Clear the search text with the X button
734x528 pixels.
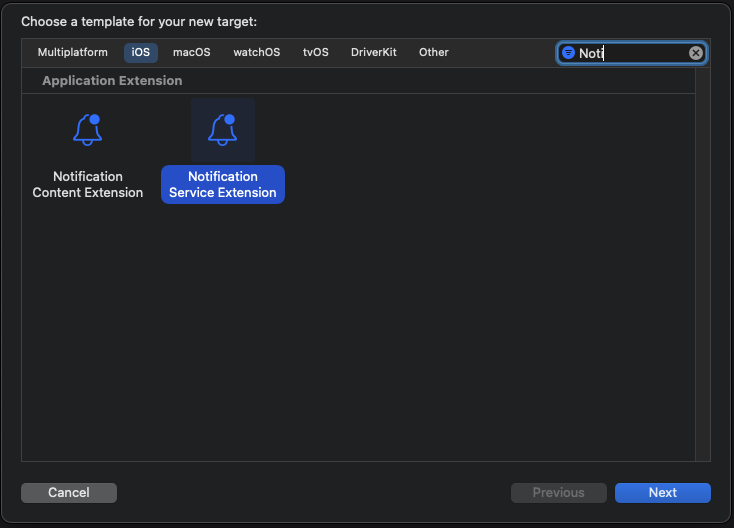696,53
